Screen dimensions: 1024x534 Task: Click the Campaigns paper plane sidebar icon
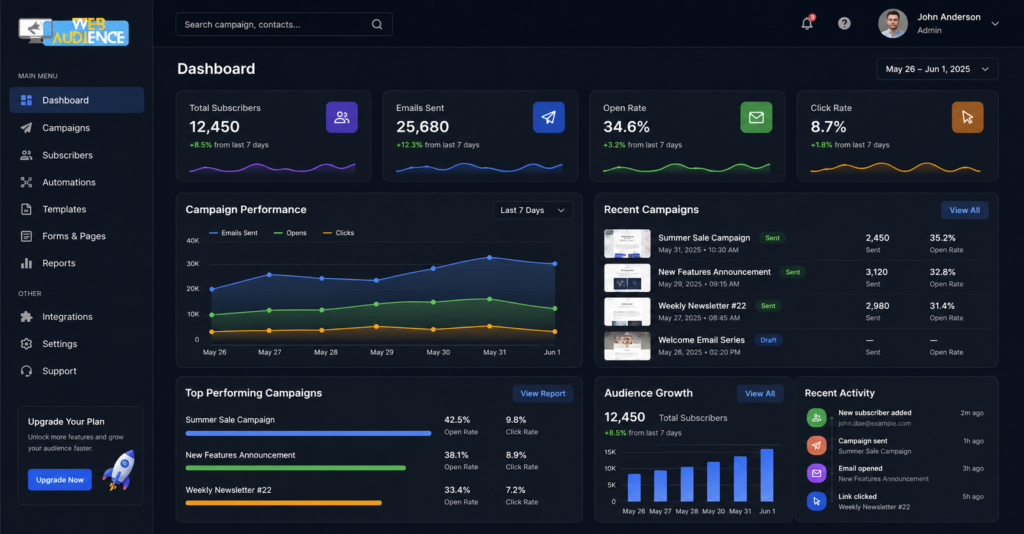(26, 128)
